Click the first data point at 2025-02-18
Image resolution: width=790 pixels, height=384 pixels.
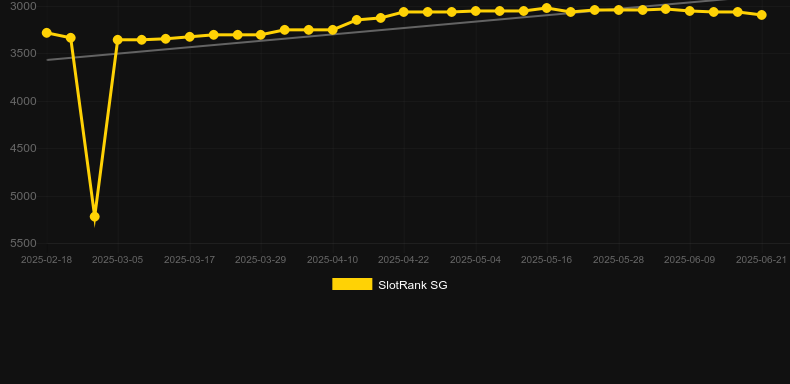click(x=47, y=33)
